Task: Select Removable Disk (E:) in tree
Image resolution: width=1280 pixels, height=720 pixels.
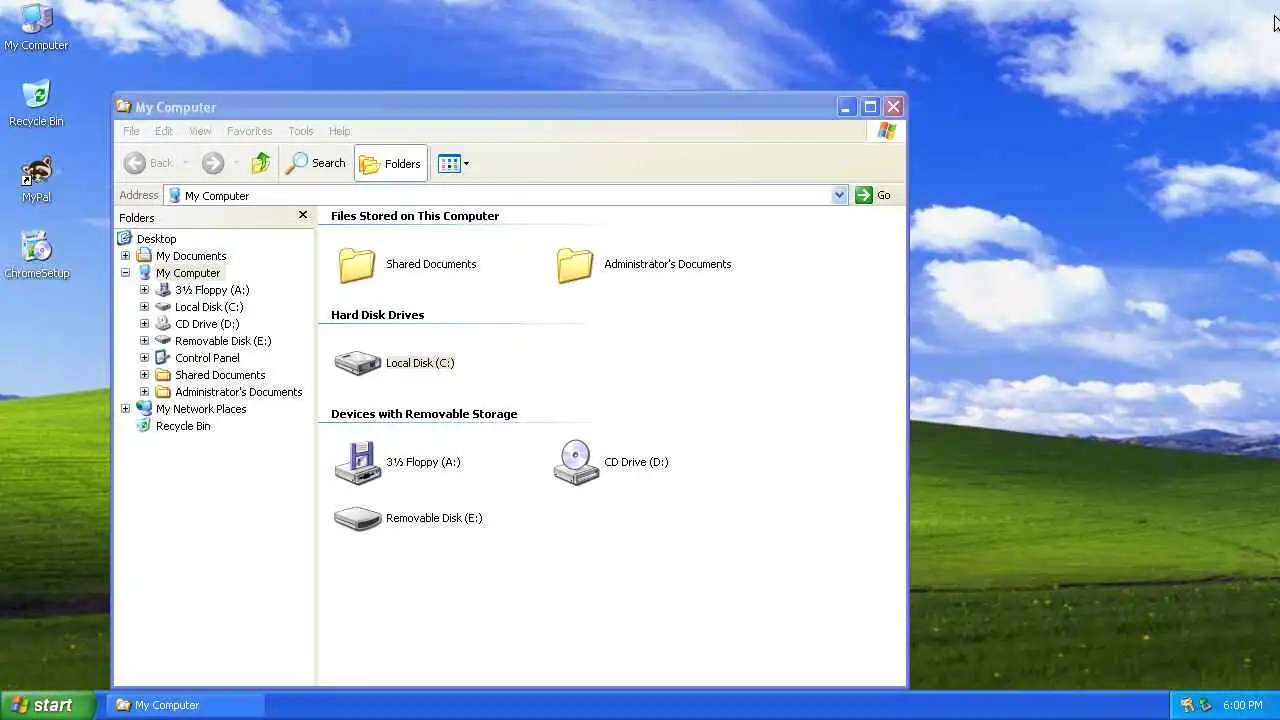Action: tap(223, 341)
